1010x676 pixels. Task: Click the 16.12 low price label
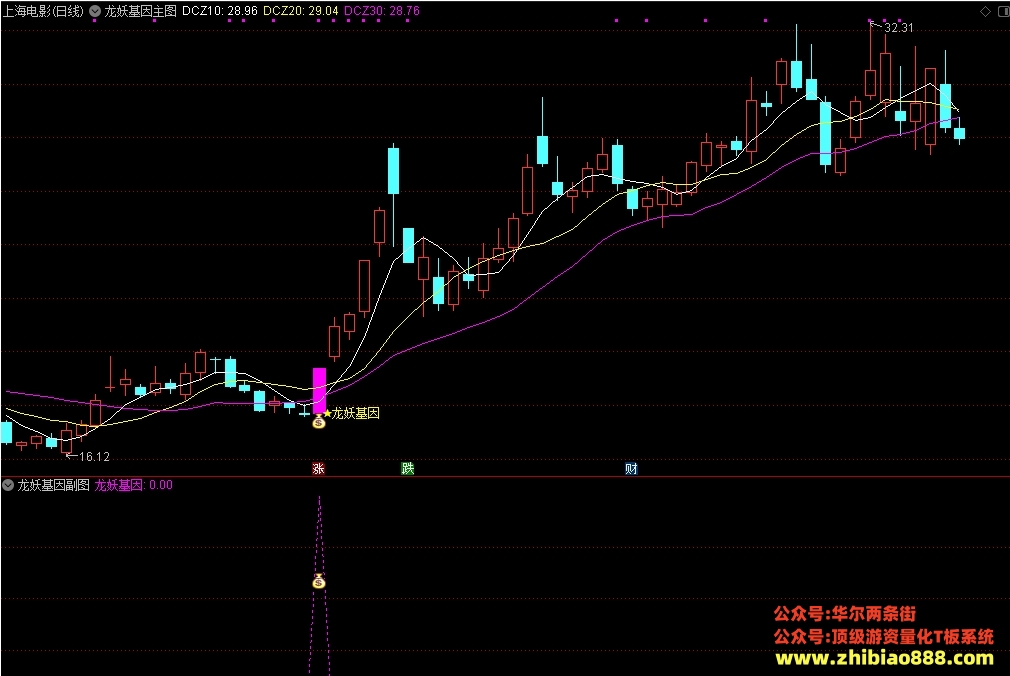(94, 457)
